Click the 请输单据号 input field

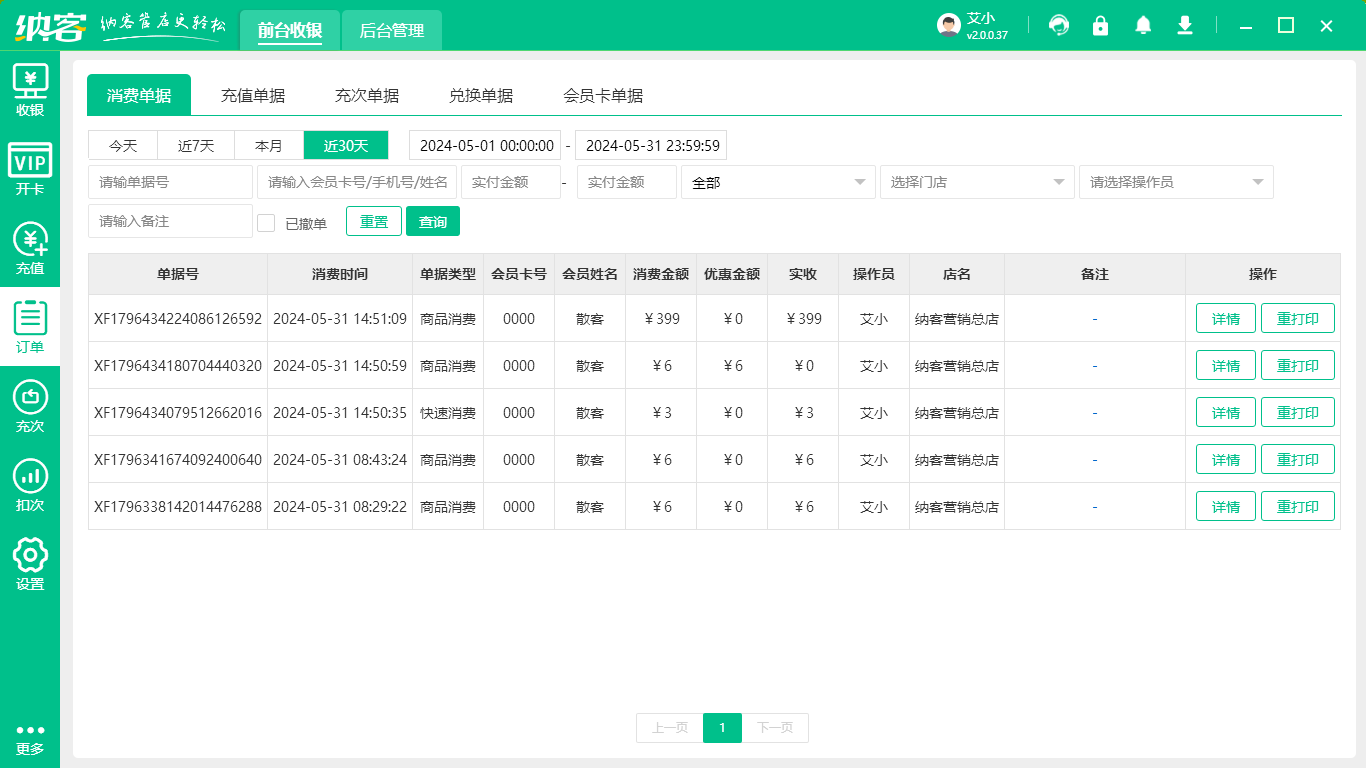click(x=170, y=182)
